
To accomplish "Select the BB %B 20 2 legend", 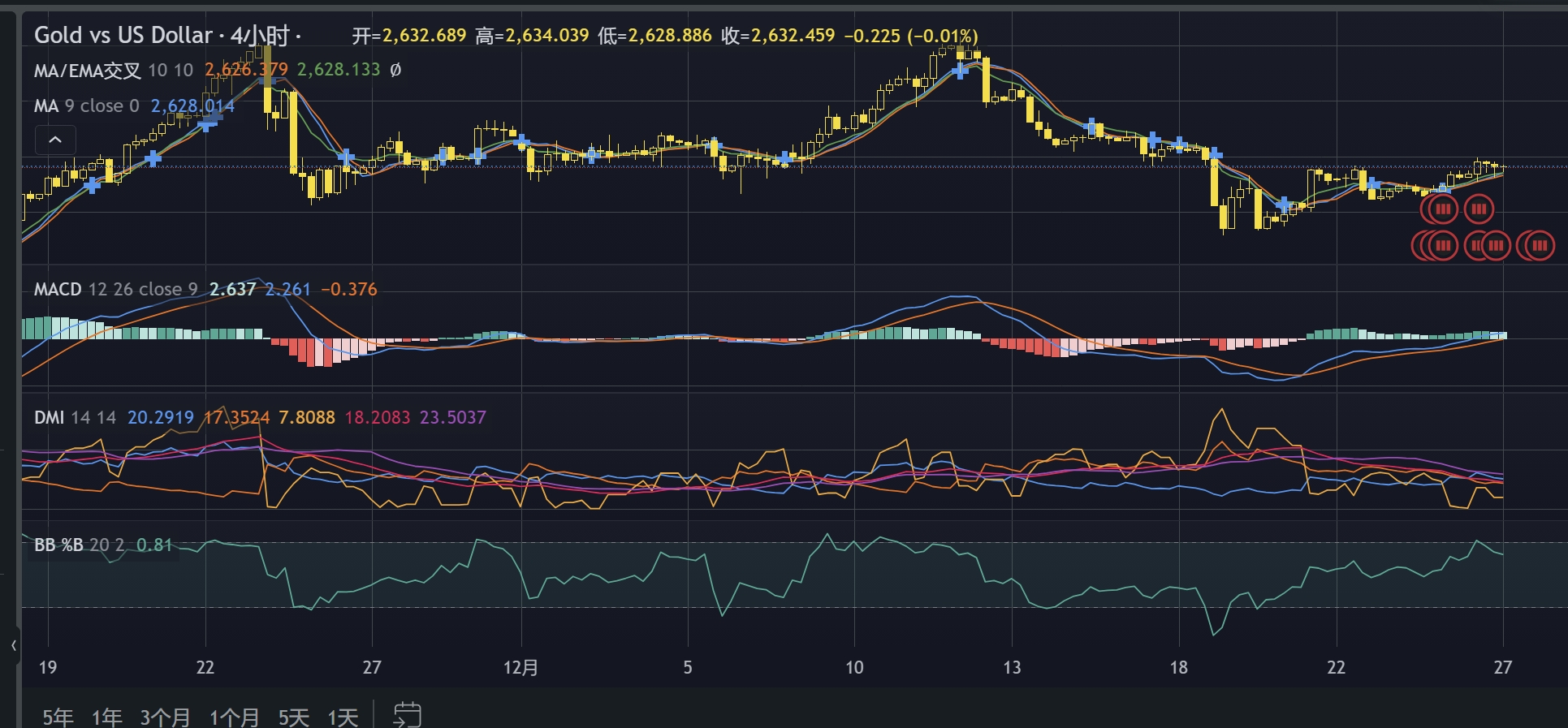I will (80, 545).
